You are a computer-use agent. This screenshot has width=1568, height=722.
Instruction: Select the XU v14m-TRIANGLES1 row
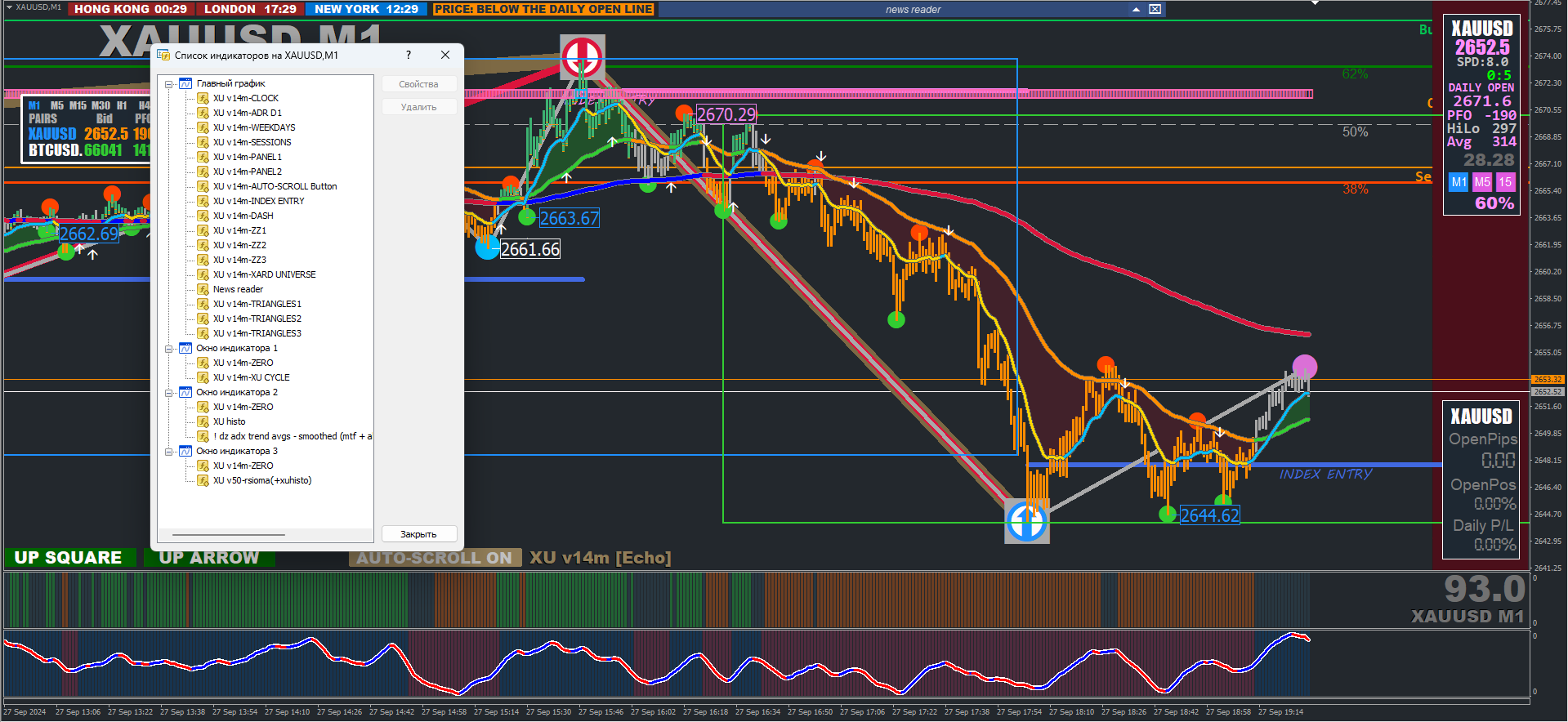257,304
